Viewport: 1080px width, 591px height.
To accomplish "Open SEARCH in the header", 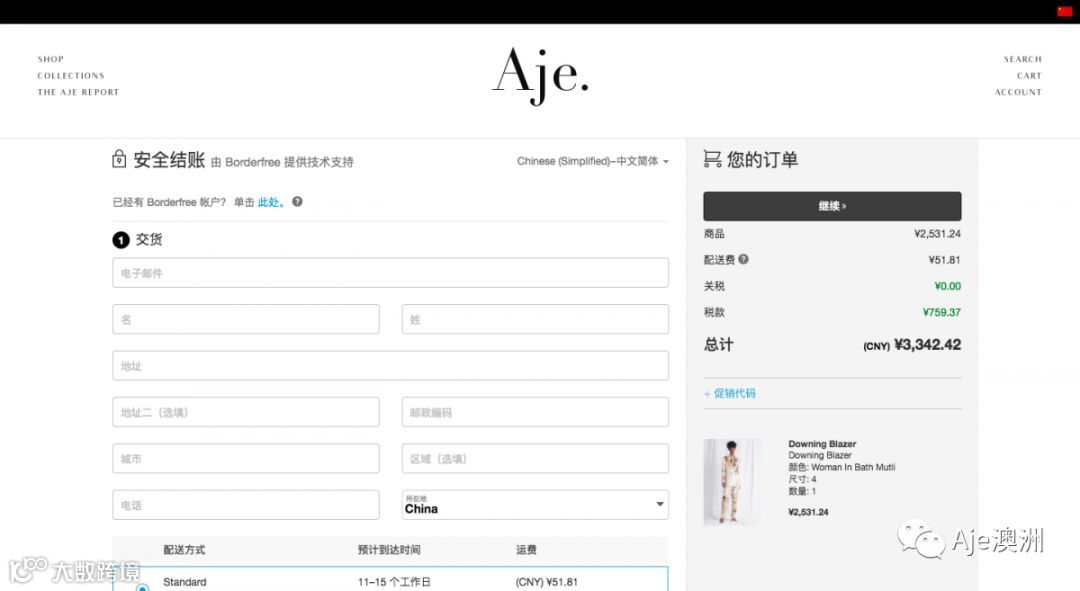I will [1022, 59].
